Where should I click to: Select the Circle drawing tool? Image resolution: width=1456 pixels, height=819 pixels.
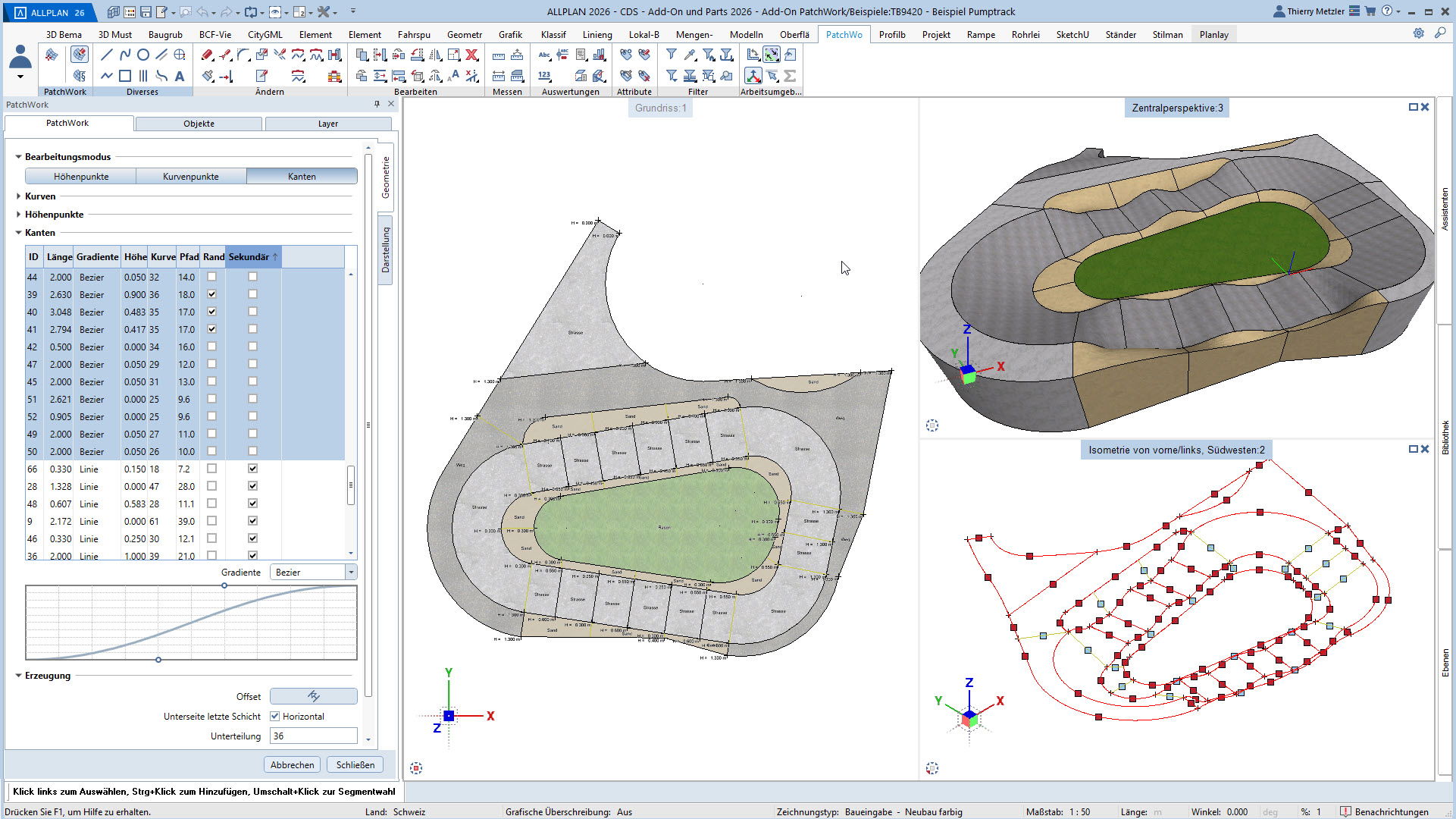(x=142, y=55)
